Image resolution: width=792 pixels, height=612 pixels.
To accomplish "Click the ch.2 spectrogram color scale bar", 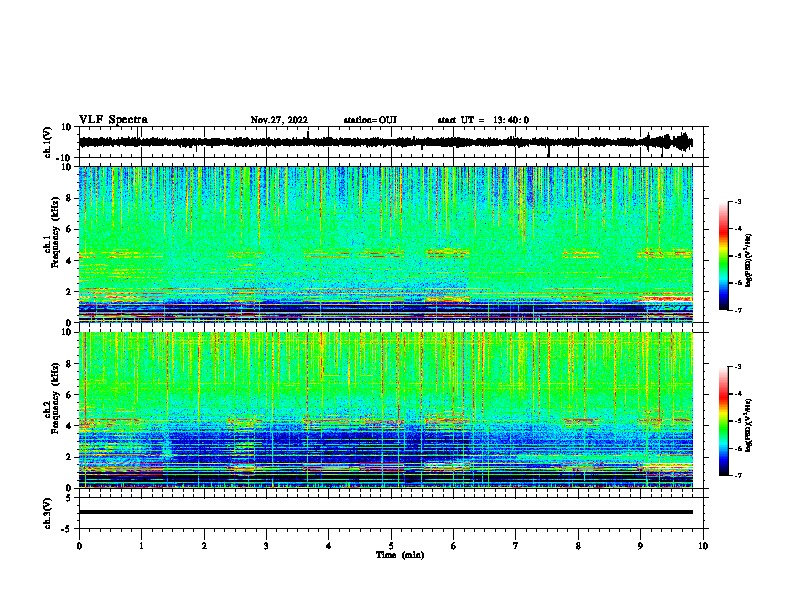I will pos(724,421).
